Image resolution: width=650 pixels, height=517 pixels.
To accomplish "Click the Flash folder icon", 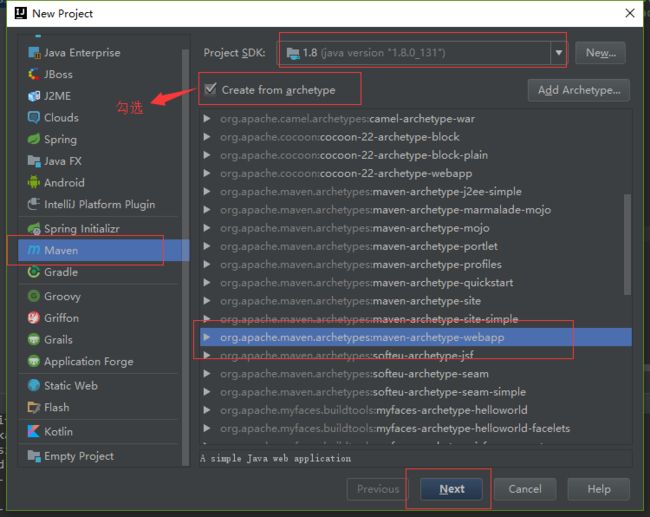I will click(x=34, y=407).
